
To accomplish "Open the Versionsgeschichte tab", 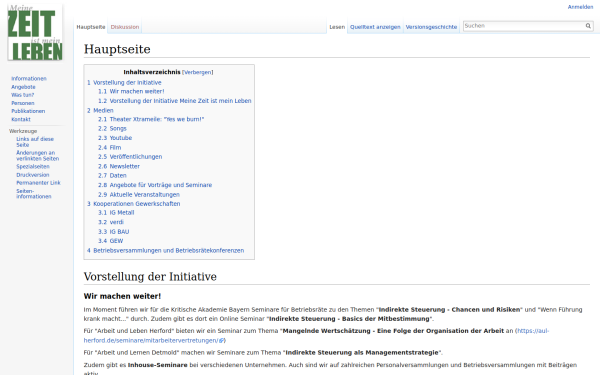I will click(x=431, y=27).
